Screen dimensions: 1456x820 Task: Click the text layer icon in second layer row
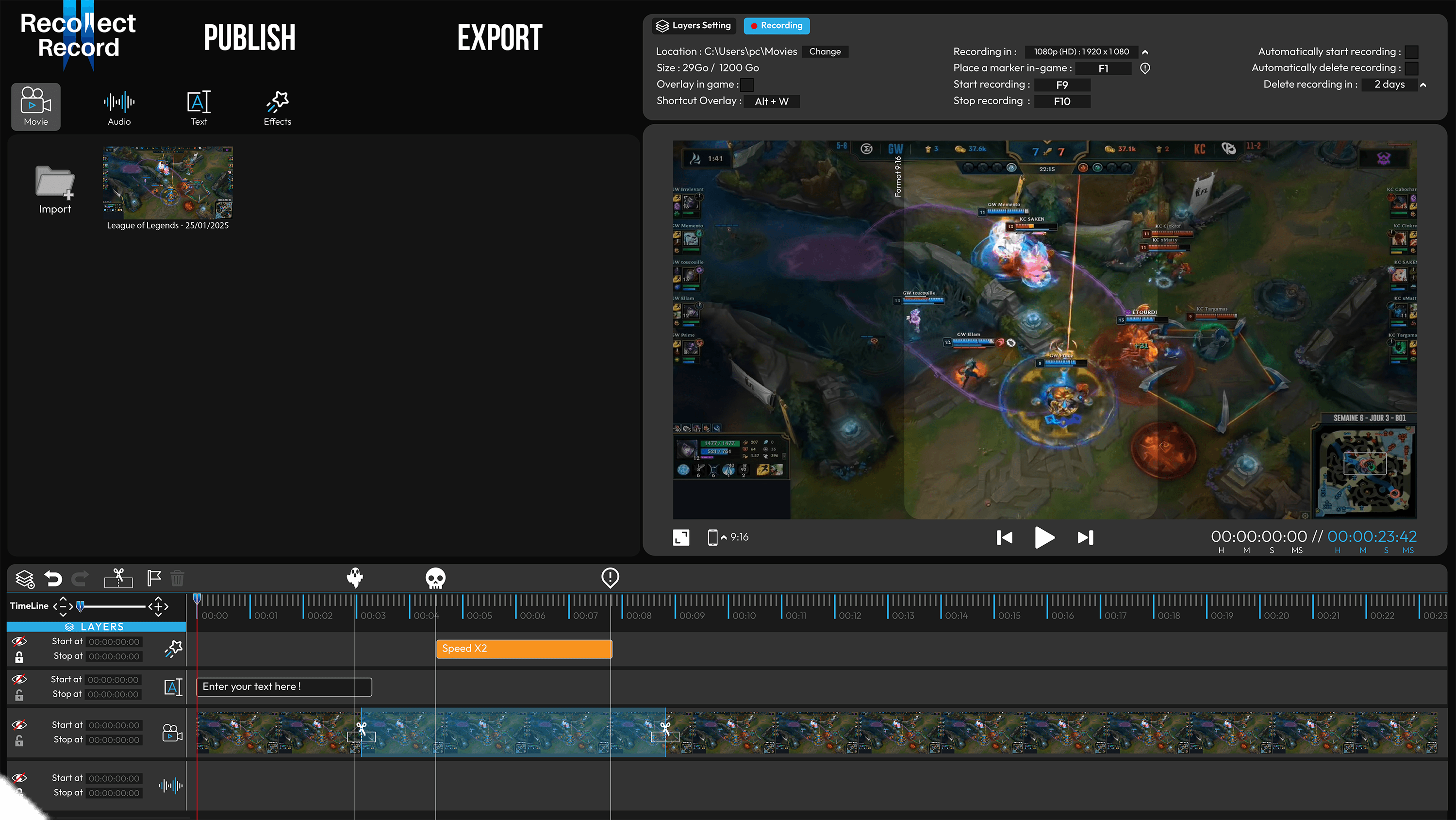point(174,687)
